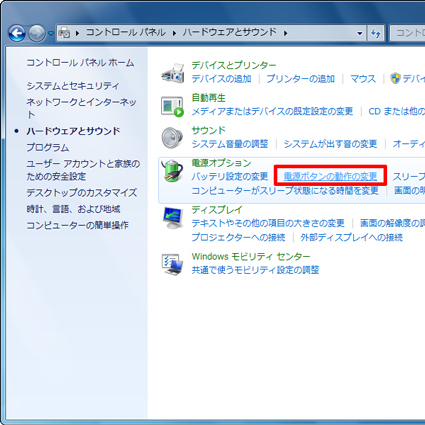This screenshot has width=425, height=425.
Task: Open the Power Options battery icon
Action: point(172,170)
